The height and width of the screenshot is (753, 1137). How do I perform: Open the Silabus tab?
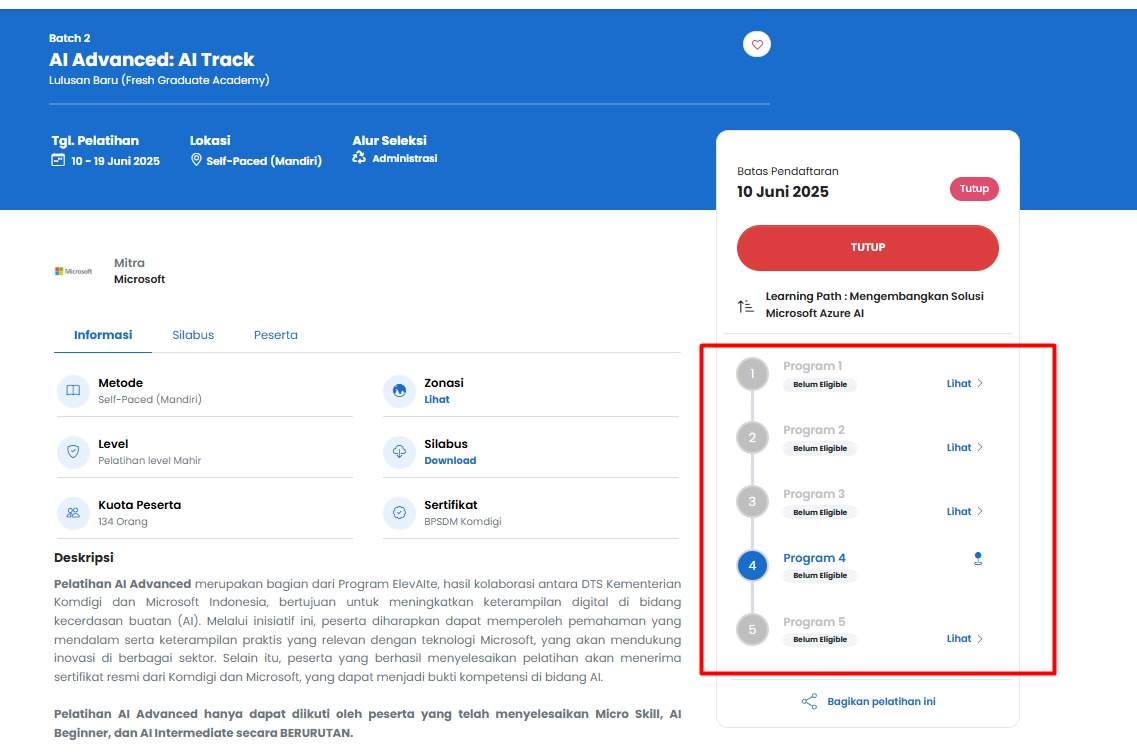[193, 335]
